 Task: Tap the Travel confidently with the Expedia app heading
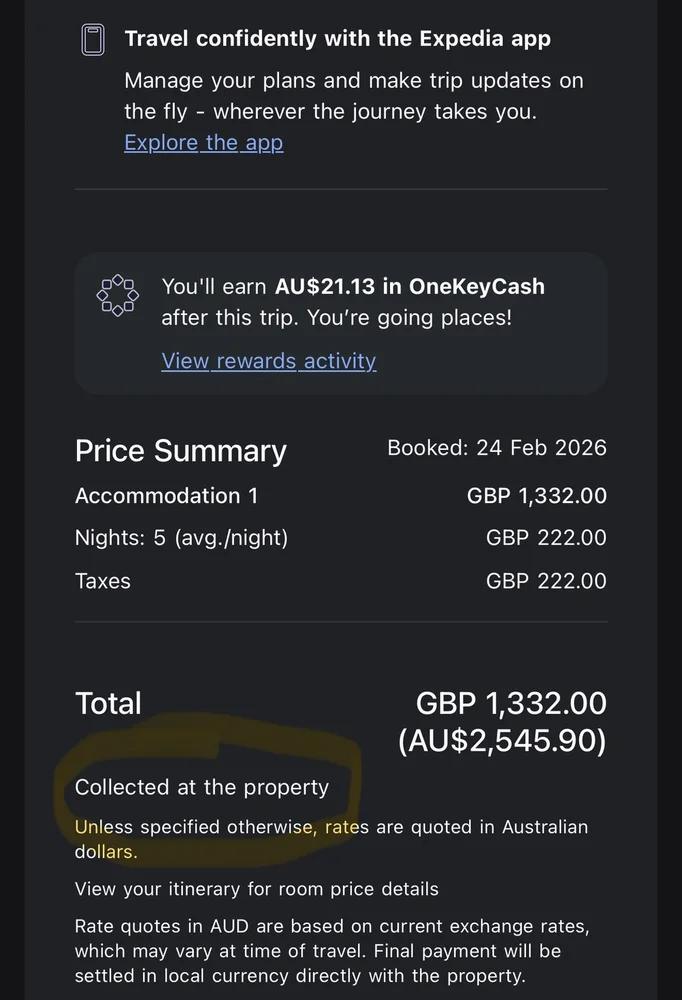(337, 39)
